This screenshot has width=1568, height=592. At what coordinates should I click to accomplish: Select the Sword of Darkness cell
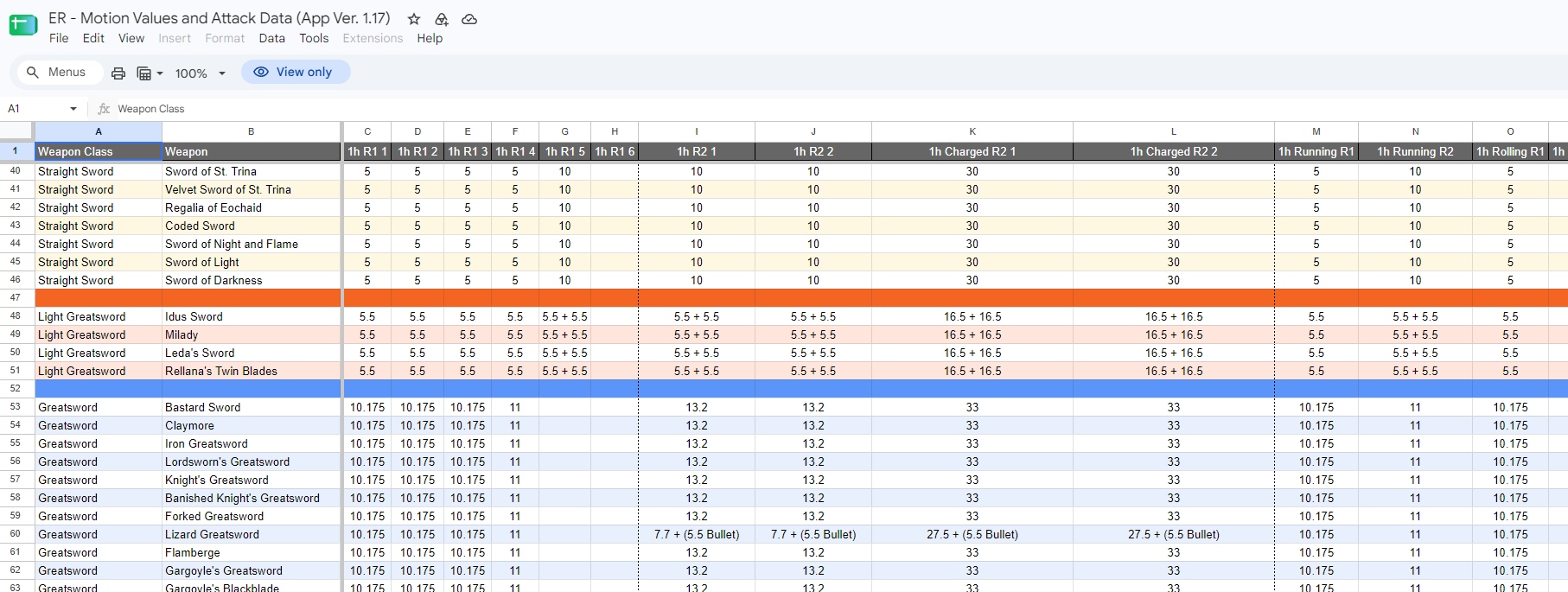tap(252, 280)
